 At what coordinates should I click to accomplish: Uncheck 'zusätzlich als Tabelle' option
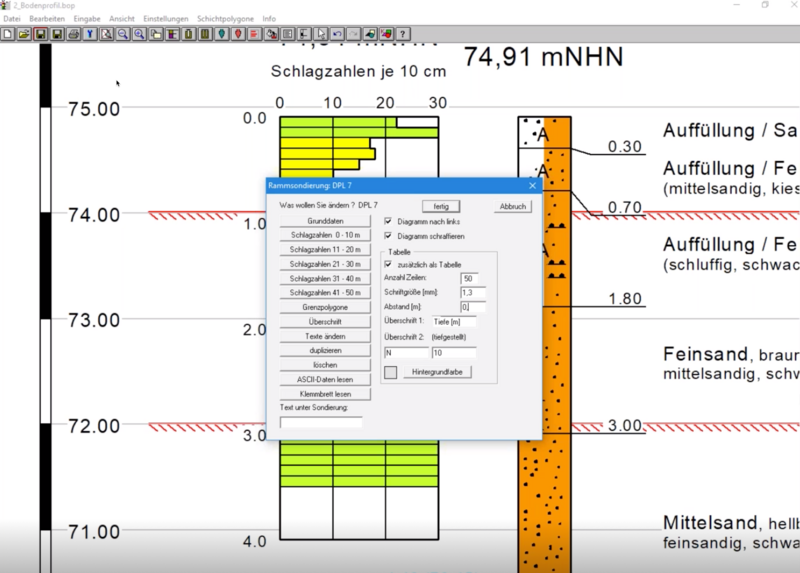(389, 264)
